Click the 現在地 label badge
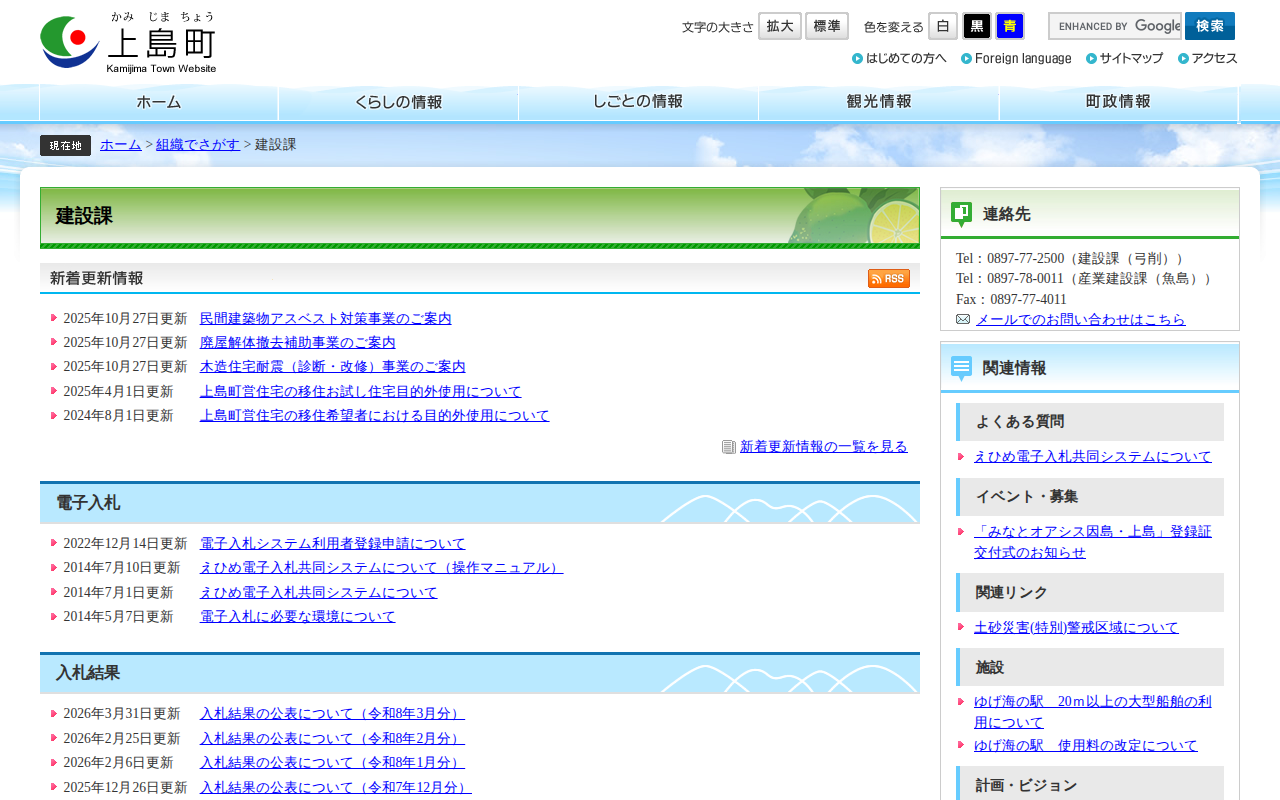The image size is (1280, 800). (65, 145)
